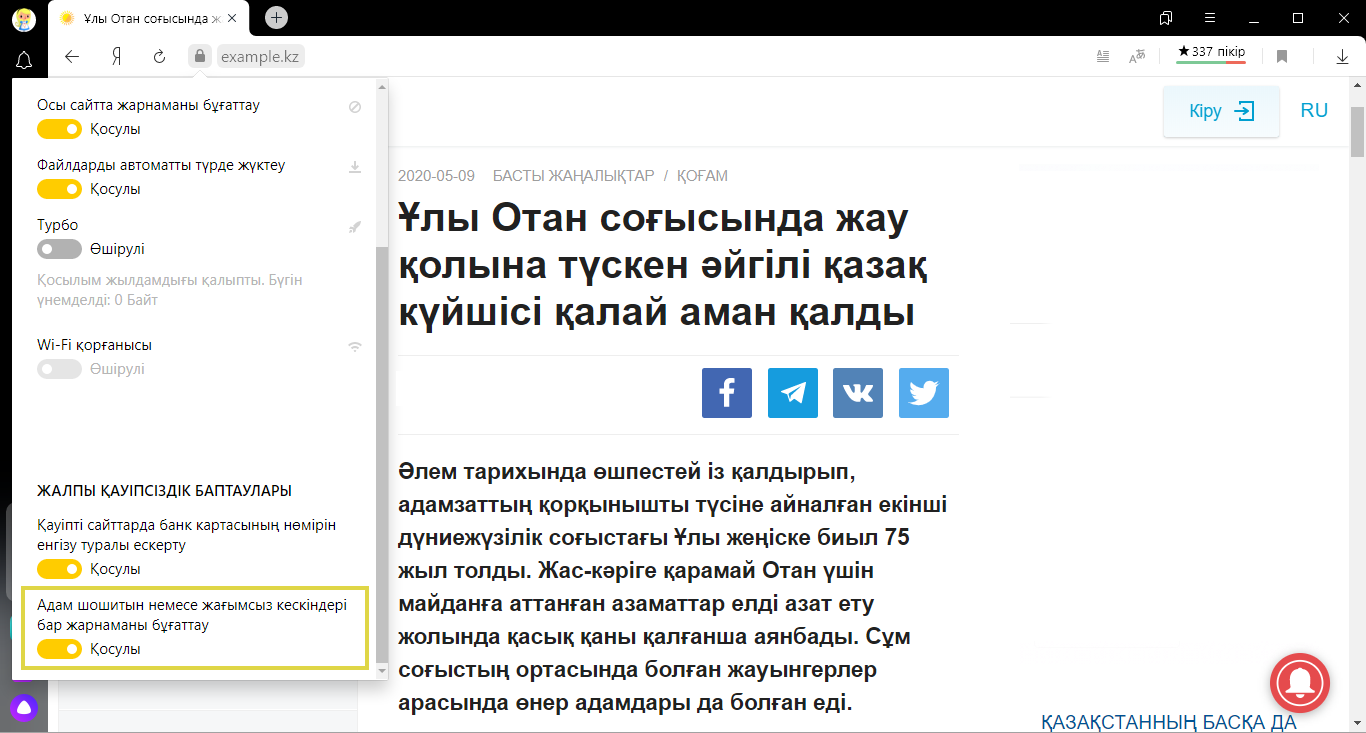The height and width of the screenshot is (733, 1366).
Task: Open the notifications bell in sidebar
Action: pos(24,60)
